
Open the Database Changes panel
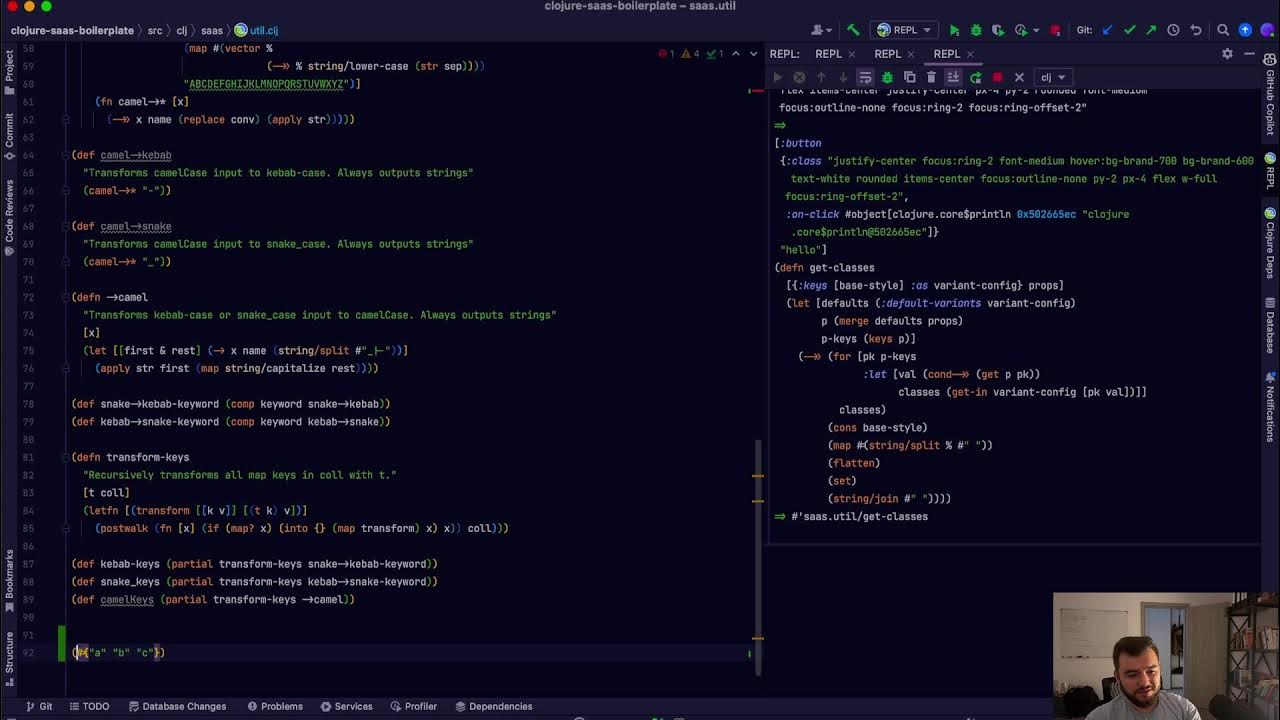point(176,706)
